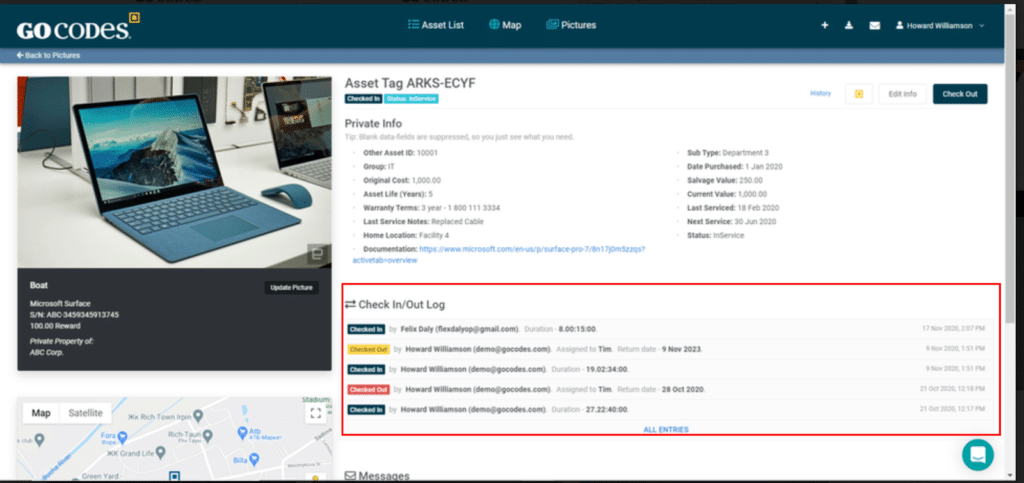The image size is (1024, 483).
Task: Click the plus icon to add asset
Action: pos(825,25)
